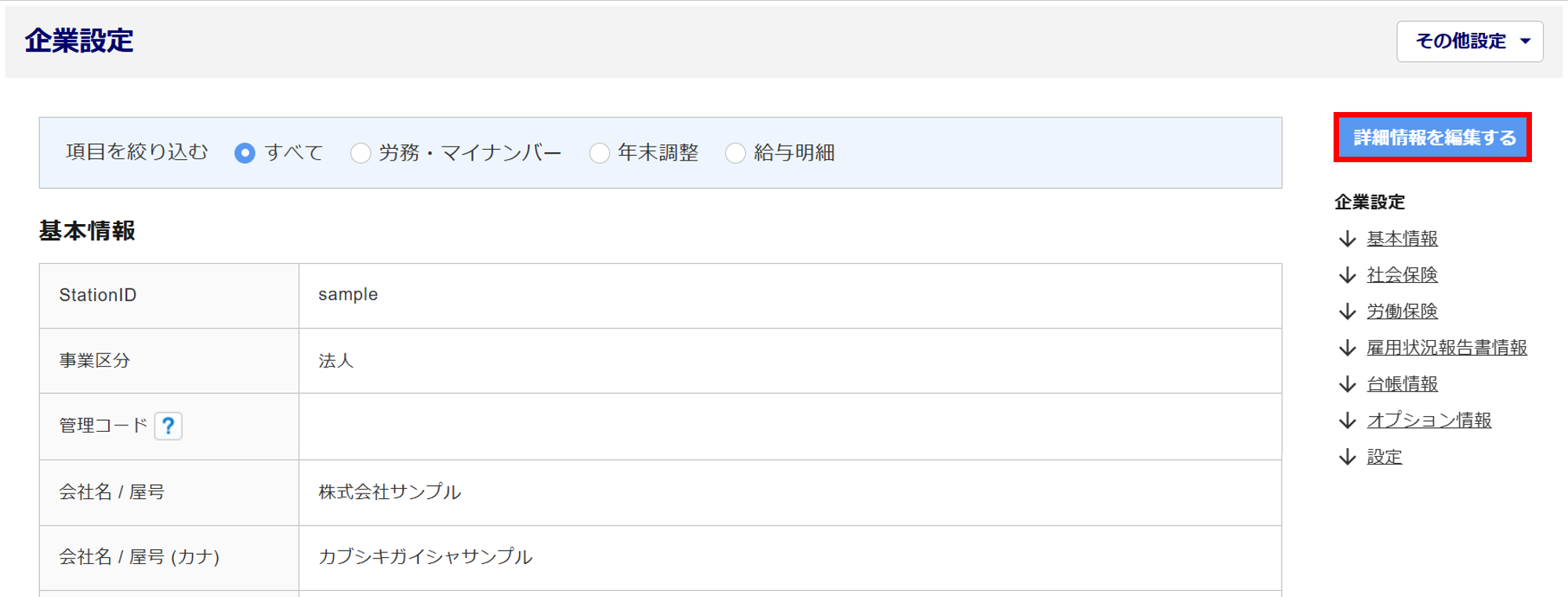Click the down arrow next to 基本情報

[1348, 239]
